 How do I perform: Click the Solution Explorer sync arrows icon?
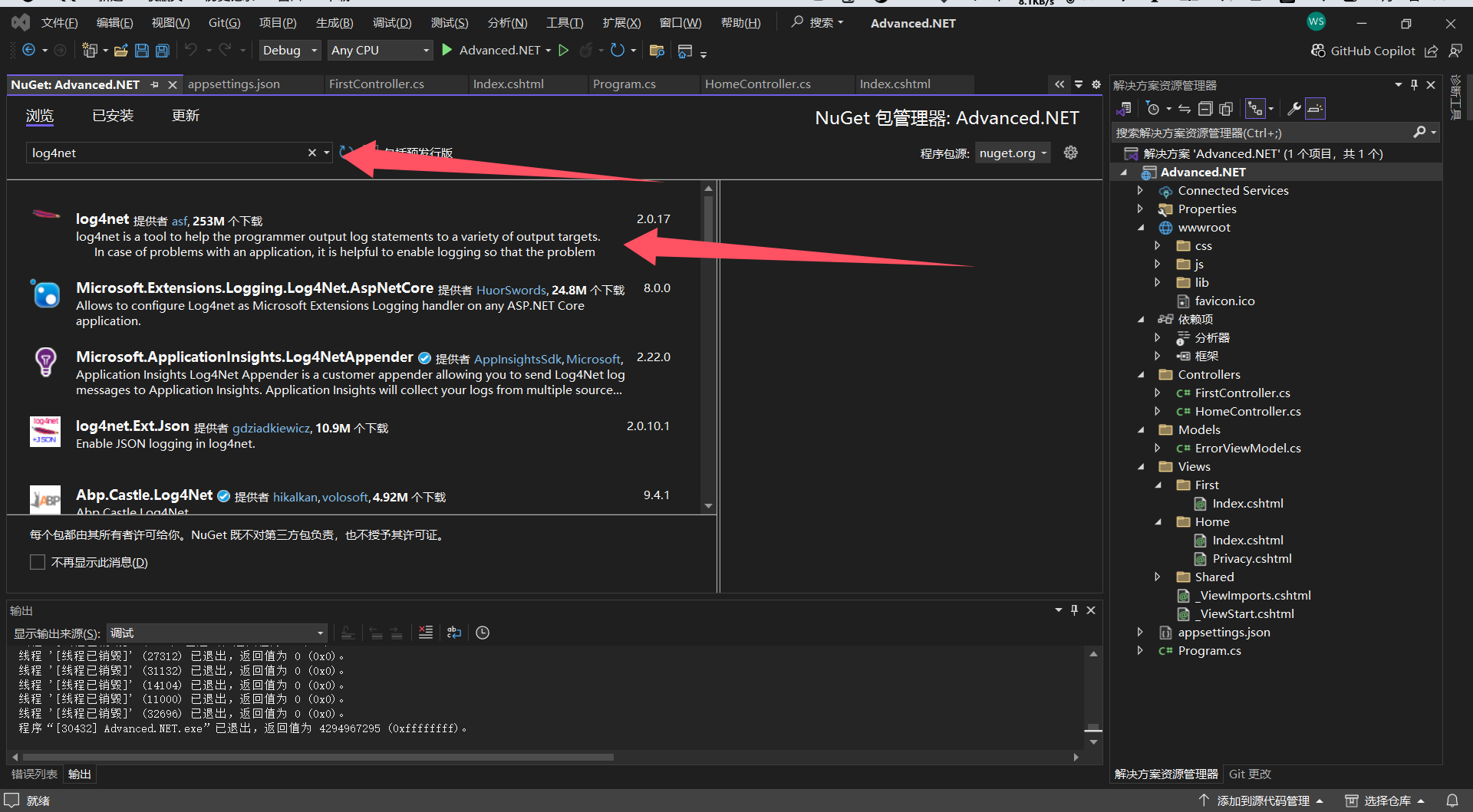tap(1185, 109)
